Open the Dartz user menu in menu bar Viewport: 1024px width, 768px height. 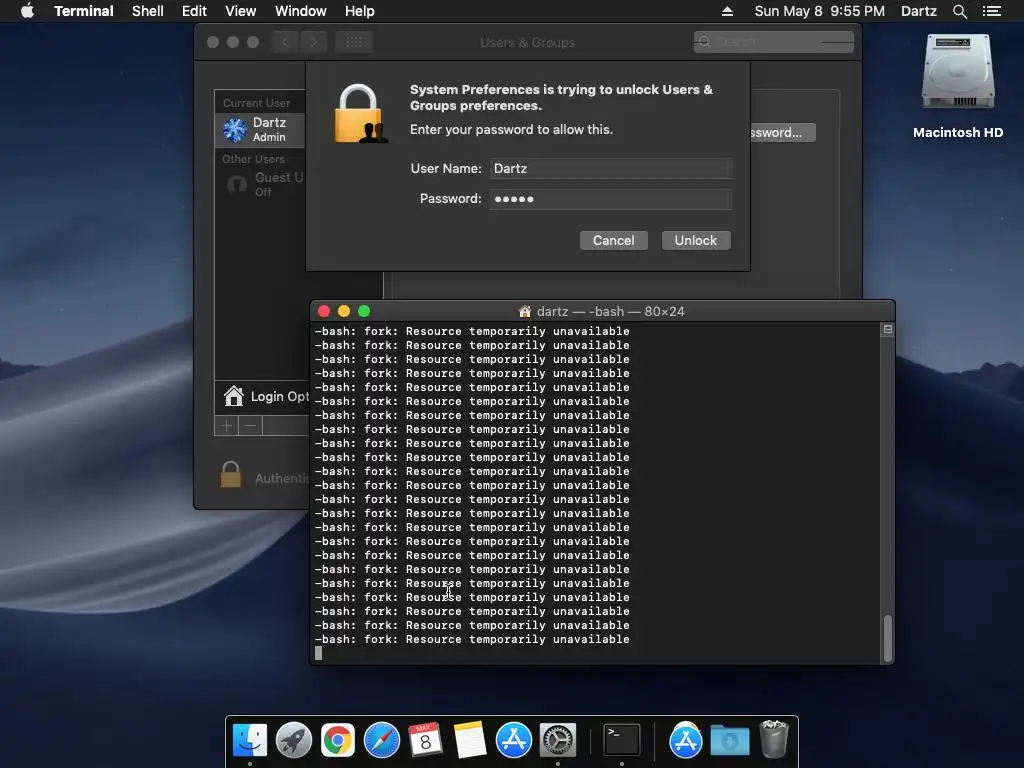point(918,11)
